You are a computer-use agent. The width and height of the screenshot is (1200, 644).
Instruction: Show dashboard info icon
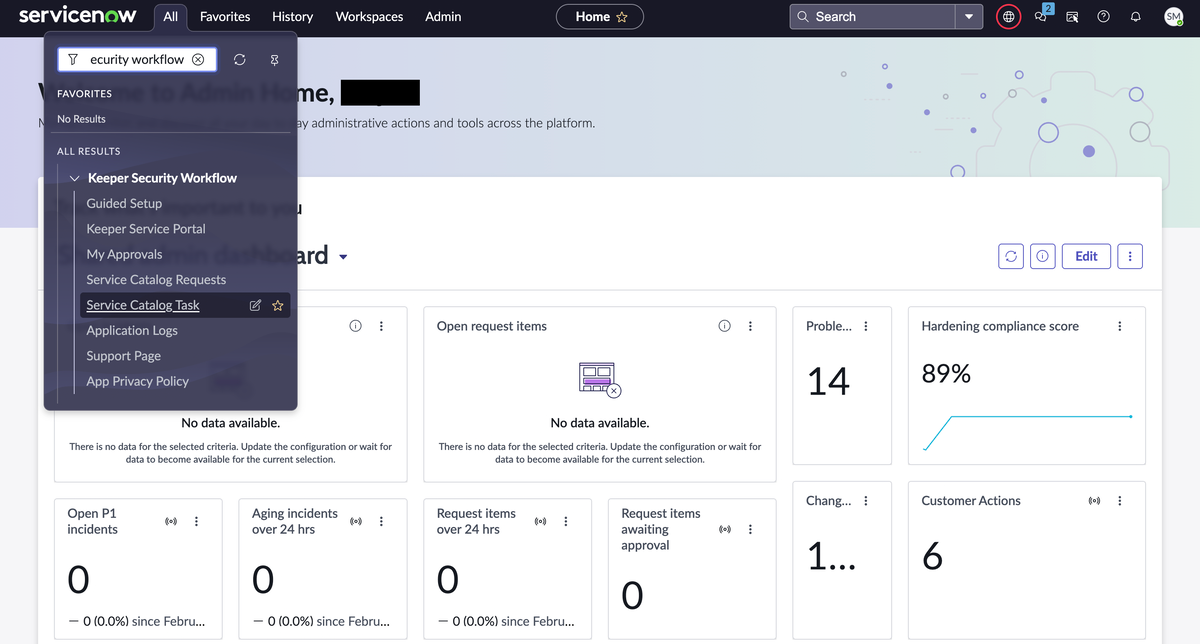(1042, 256)
